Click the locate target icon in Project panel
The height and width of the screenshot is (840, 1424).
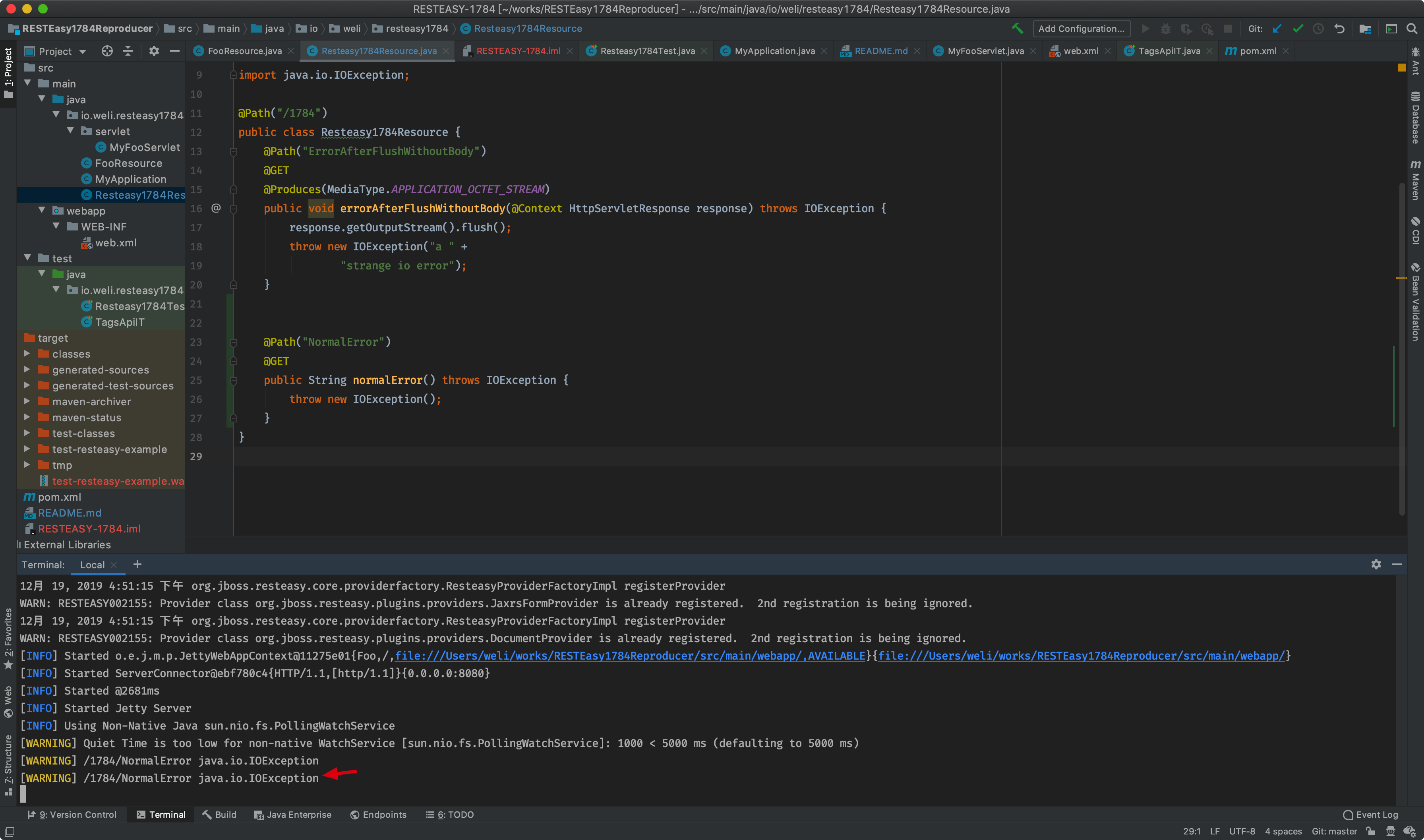click(x=107, y=51)
